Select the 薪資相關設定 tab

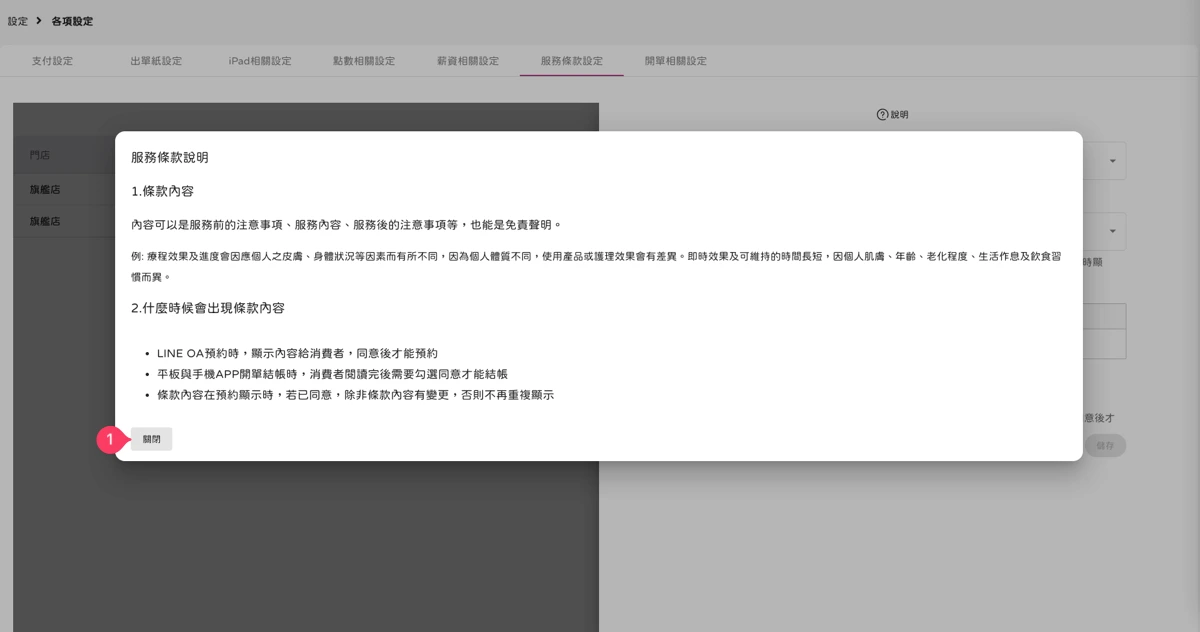[x=468, y=61]
